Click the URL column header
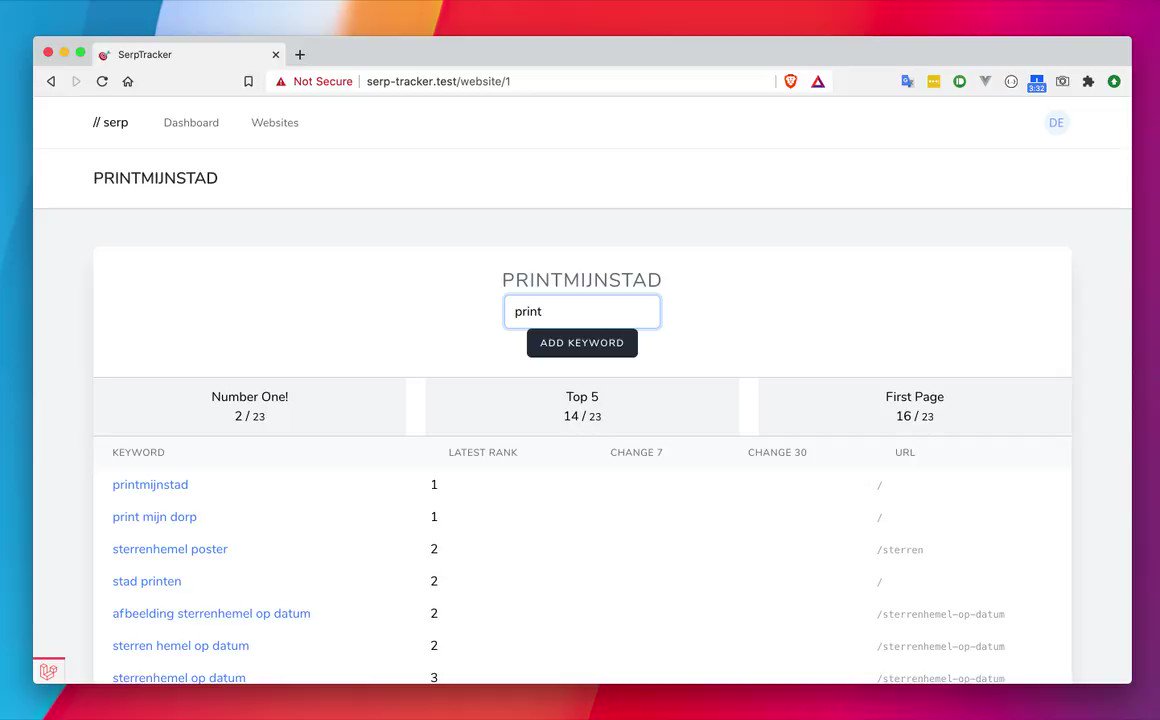 pyautogui.click(x=905, y=452)
